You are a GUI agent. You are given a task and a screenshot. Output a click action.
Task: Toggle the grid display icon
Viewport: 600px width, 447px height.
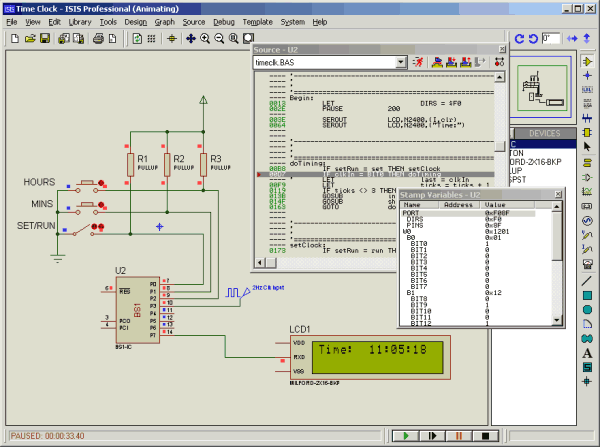pyautogui.click(x=151, y=39)
